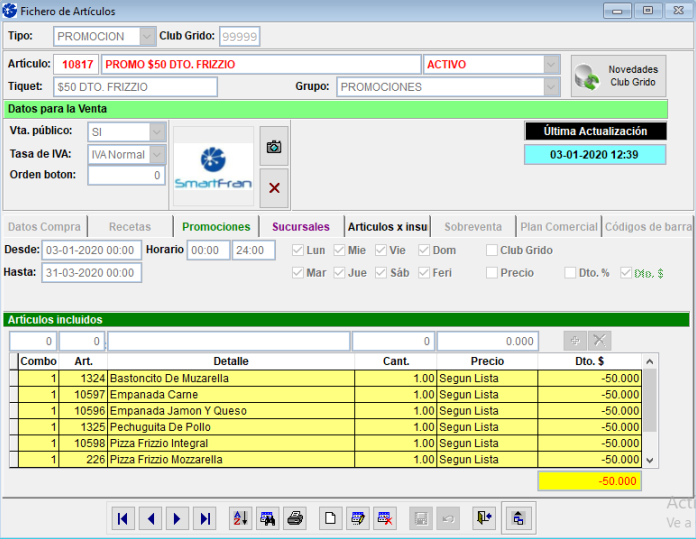Click the Novedades Club Grido button
The width and height of the screenshot is (696, 539).
(618, 76)
